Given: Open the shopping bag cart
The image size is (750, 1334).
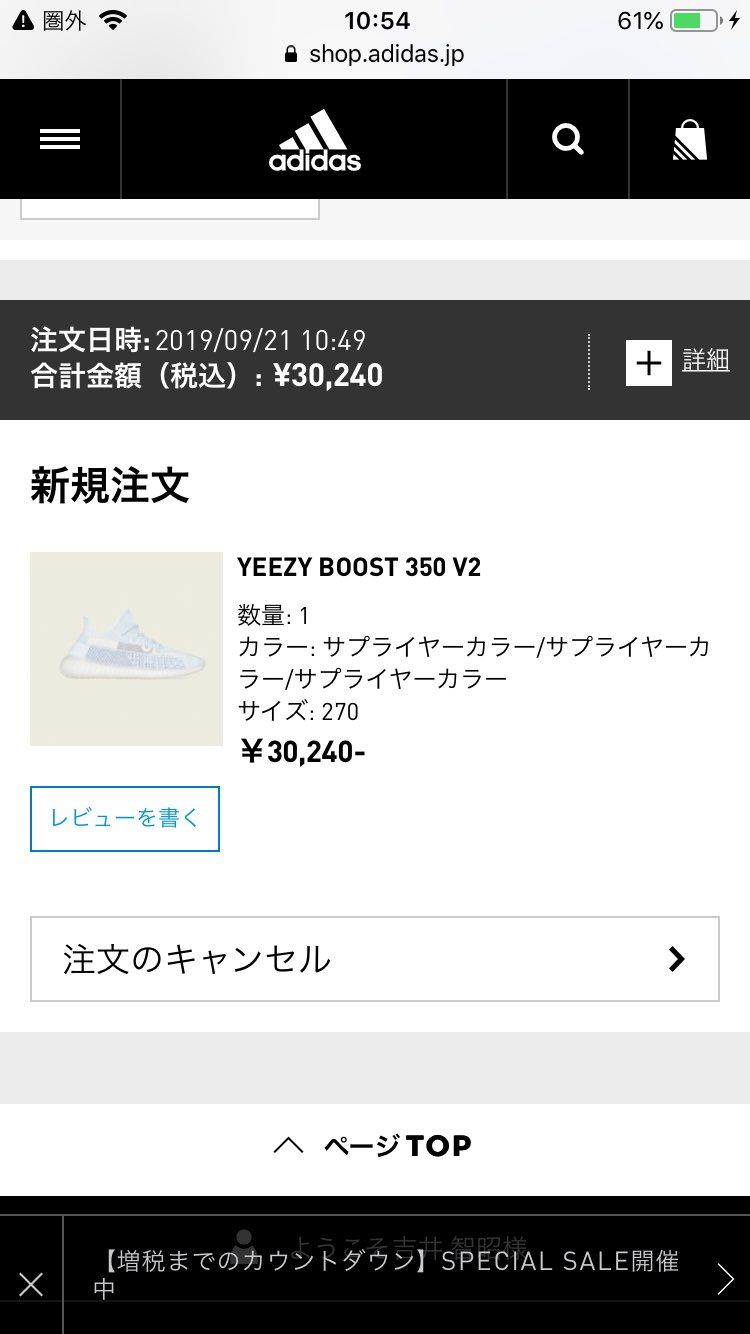Looking at the screenshot, I should tap(690, 140).
